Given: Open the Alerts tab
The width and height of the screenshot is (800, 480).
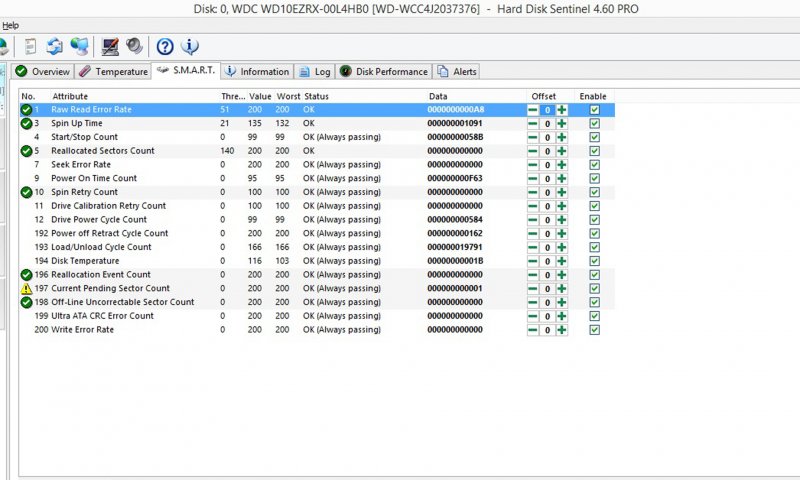Looking at the screenshot, I should [x=457, y=71].
